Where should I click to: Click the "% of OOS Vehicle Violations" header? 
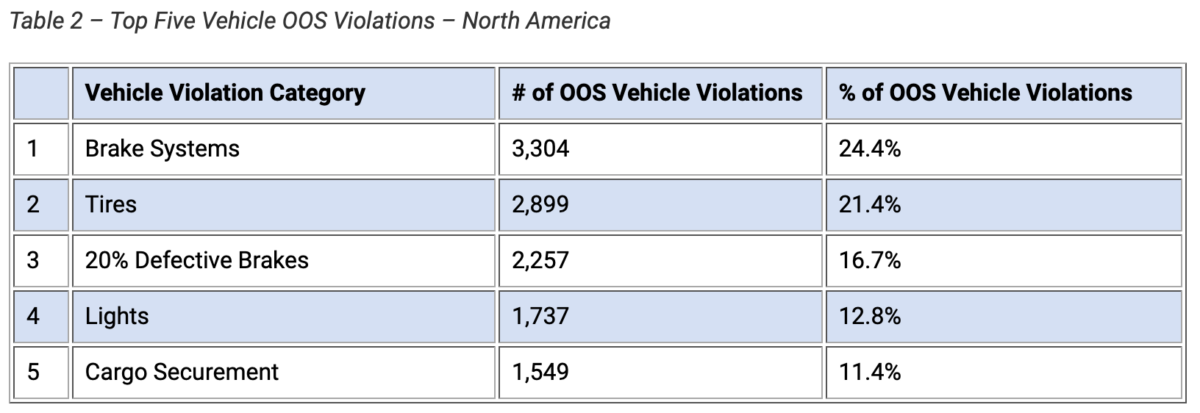(x=986, y=93)
